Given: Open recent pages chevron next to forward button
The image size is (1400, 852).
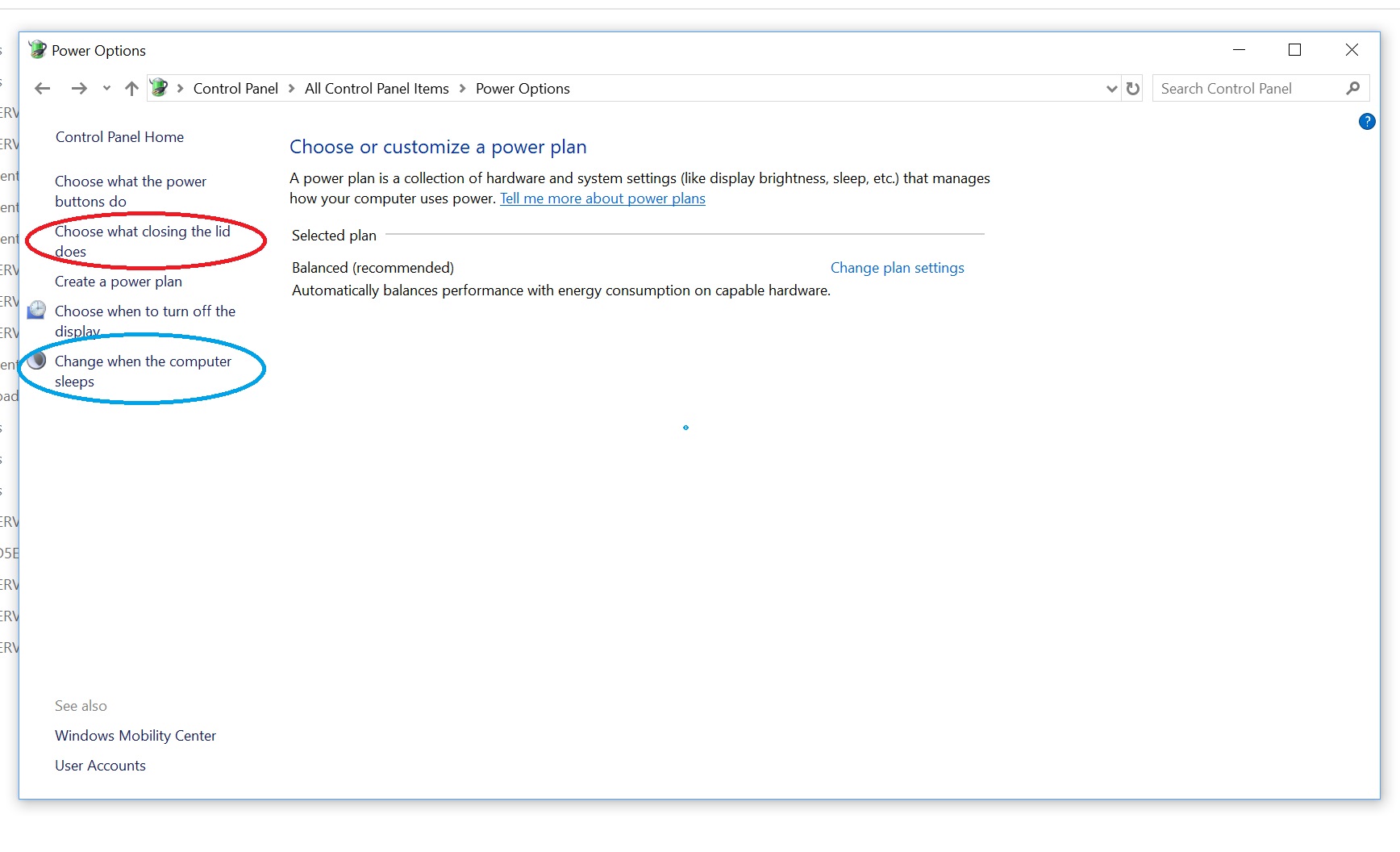Looking at the screenshot, I should coord(106,89).
